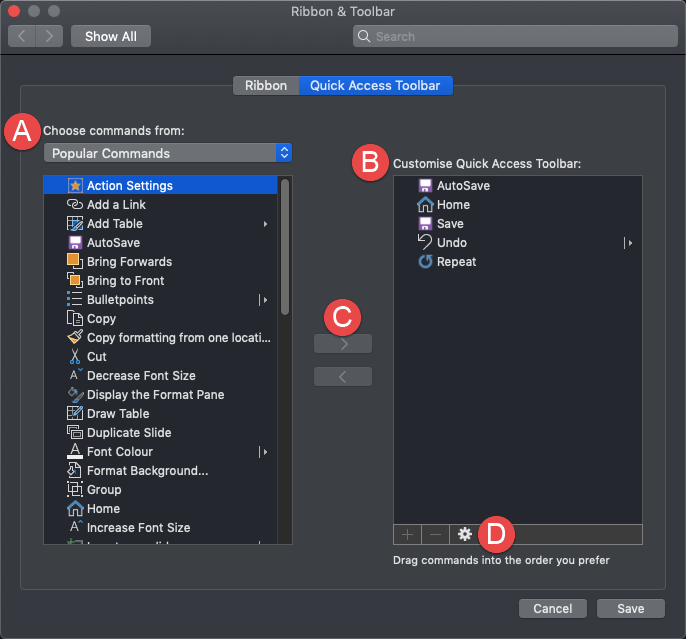Click the Add Table grid icon
Screen dimensions: 686x639
[75, 223]
